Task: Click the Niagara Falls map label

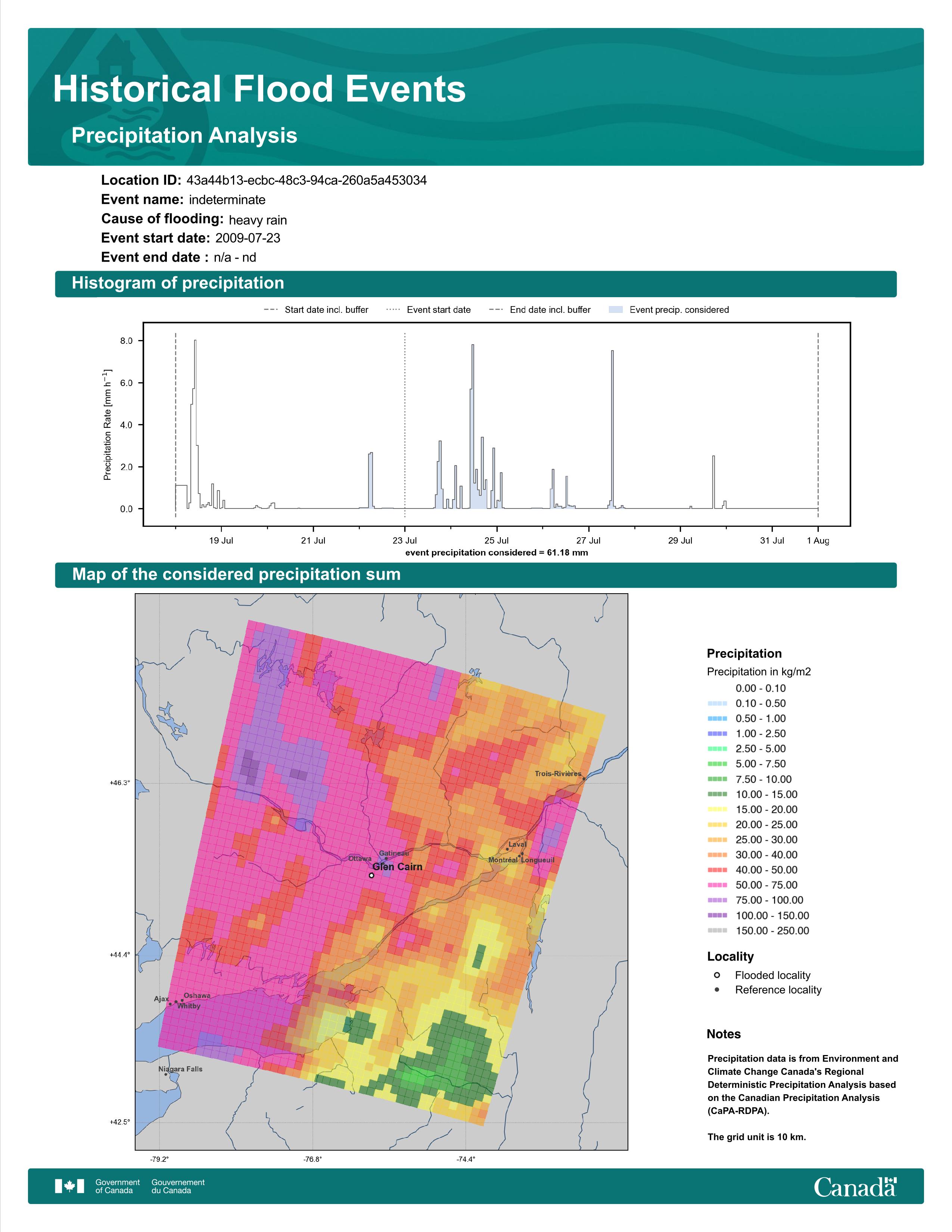Action: 180,1069
